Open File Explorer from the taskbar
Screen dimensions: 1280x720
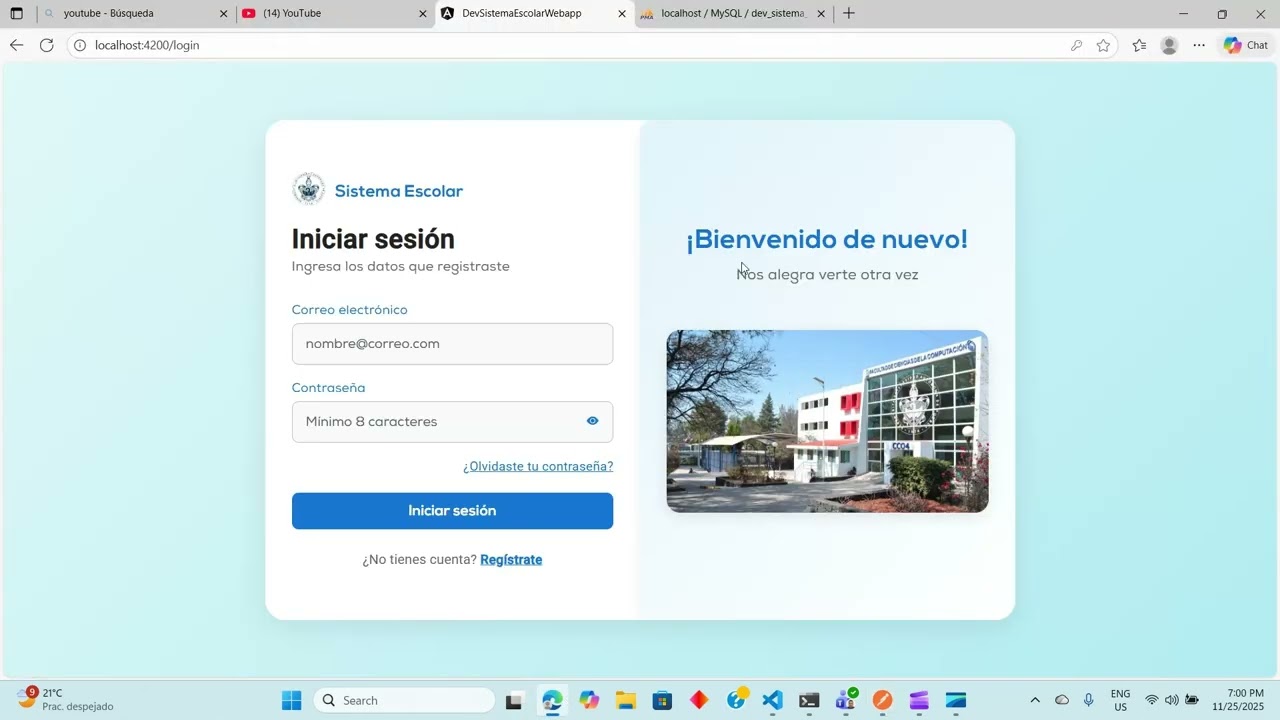click(626, 700)
